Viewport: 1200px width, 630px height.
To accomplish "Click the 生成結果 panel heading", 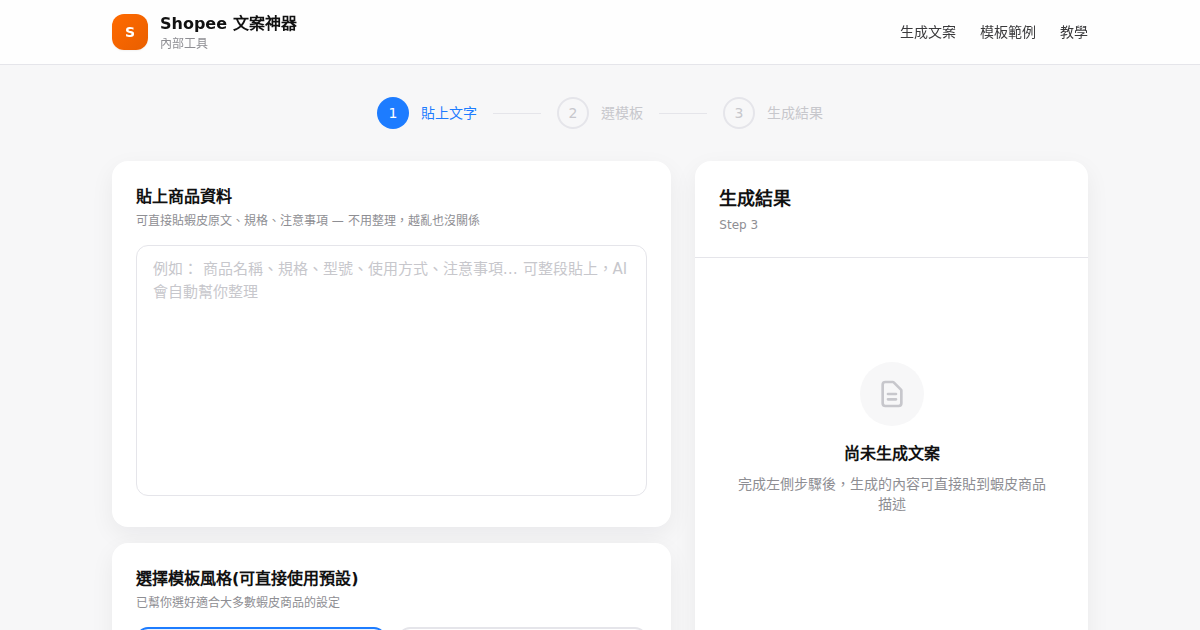I will [x=755, y=198].
